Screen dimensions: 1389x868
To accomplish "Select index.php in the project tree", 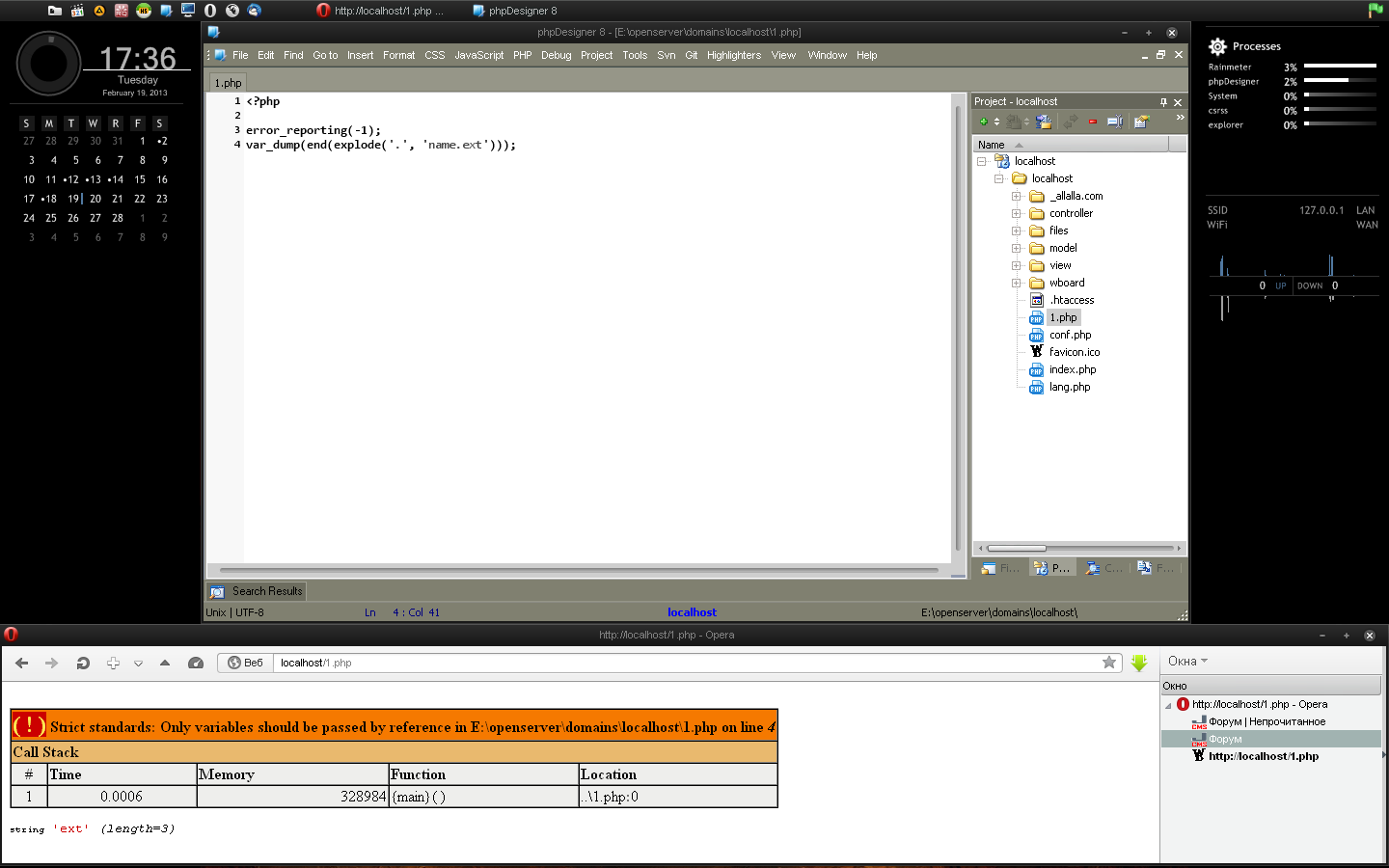I will click(1072, 369).
